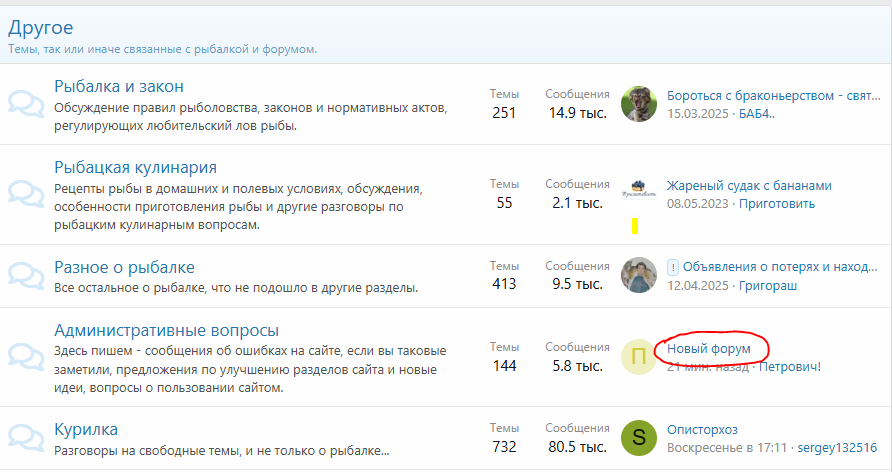Go to the Рыбацкая кулинария forum
892x472 pixels.
135,167
